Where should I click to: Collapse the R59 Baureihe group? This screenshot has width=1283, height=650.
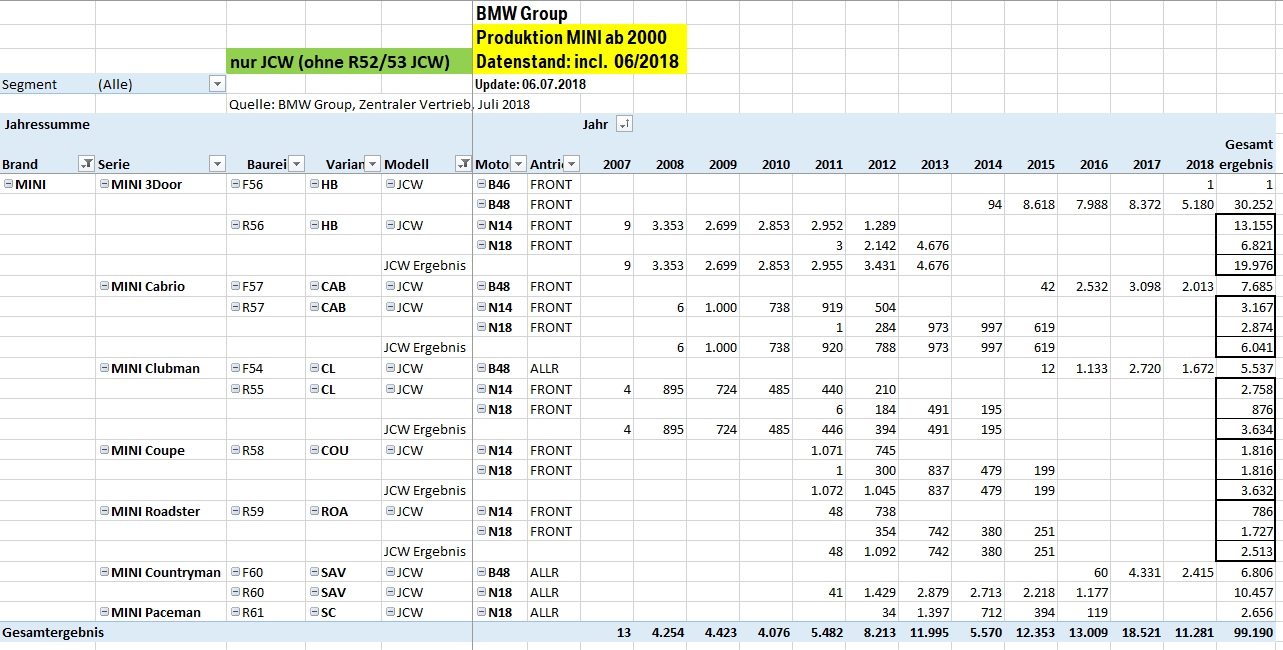click(235, 511)
